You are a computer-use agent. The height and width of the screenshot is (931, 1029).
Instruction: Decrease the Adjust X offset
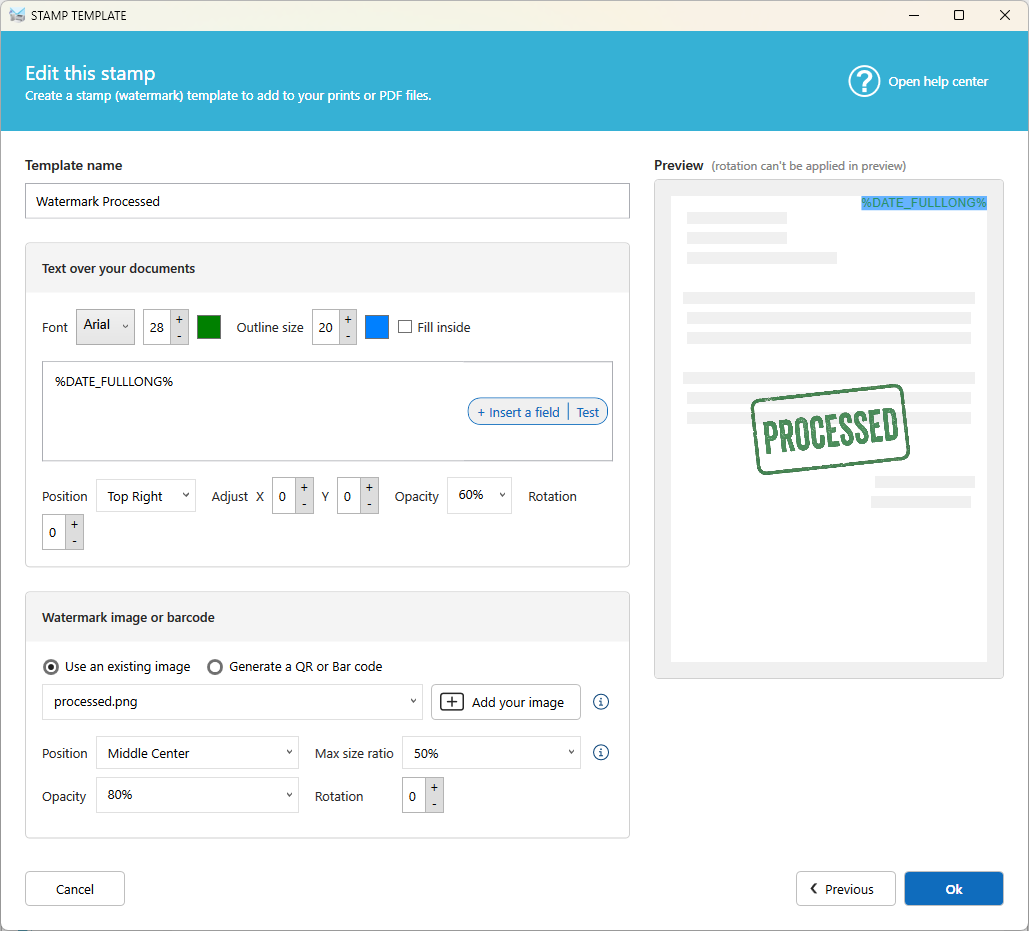click(x=304, y=505)
